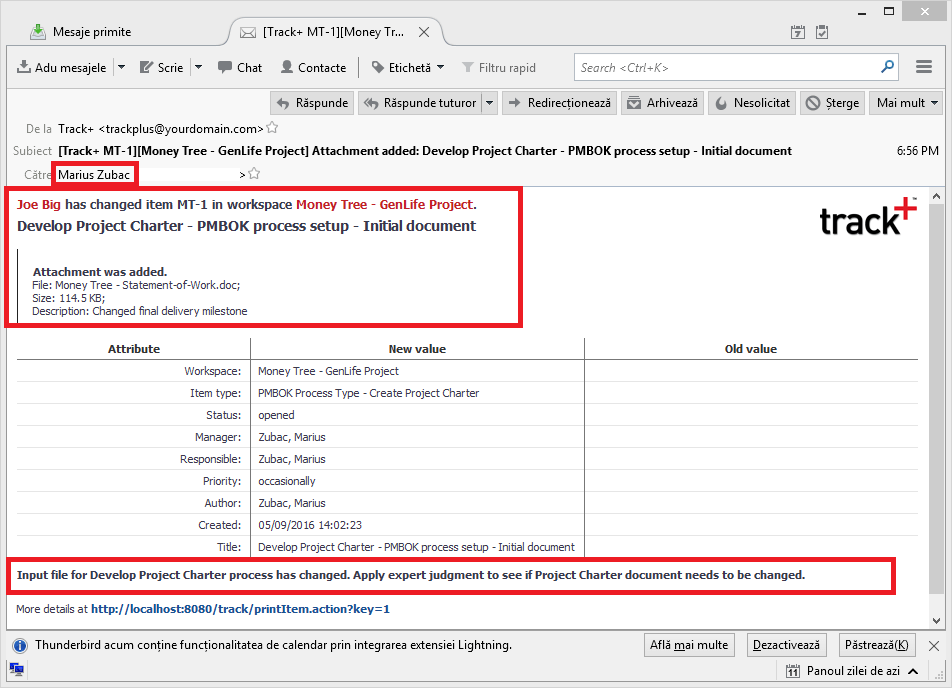Dismiss the Lightning notification bar
This screenshot has width=952, height=688.
934,646
